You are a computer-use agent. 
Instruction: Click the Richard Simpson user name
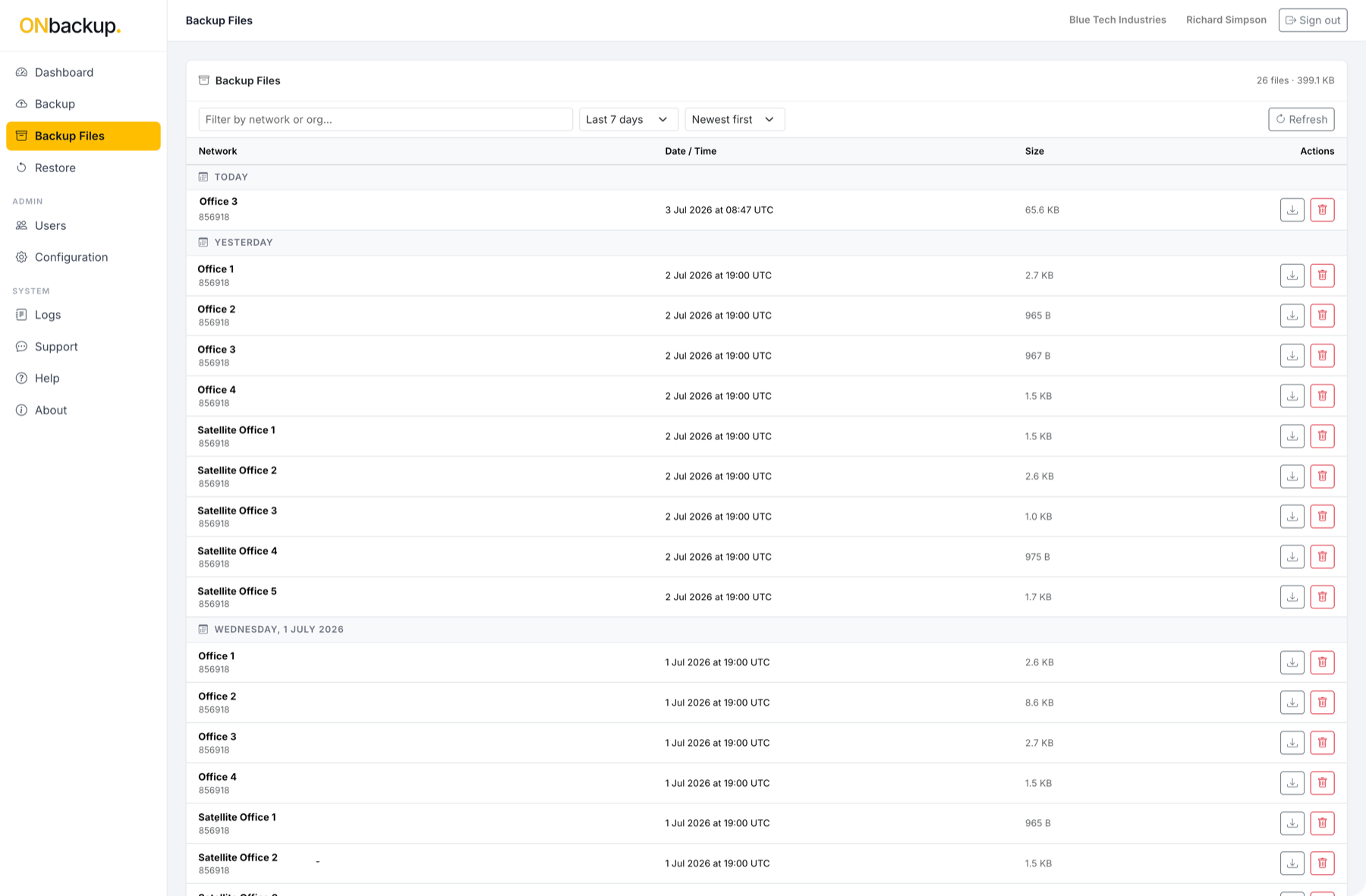1226,20
